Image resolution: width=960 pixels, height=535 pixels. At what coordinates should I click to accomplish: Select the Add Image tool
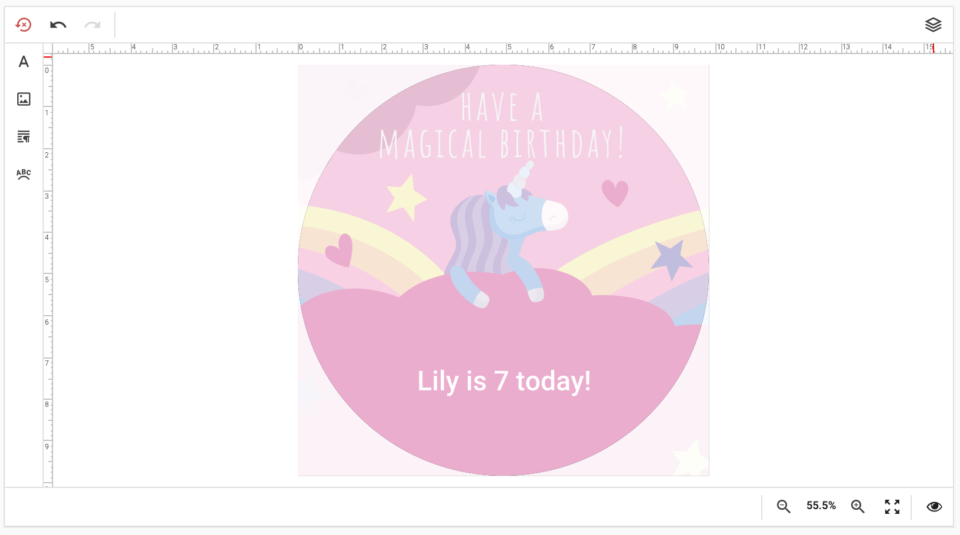point(23,99)
